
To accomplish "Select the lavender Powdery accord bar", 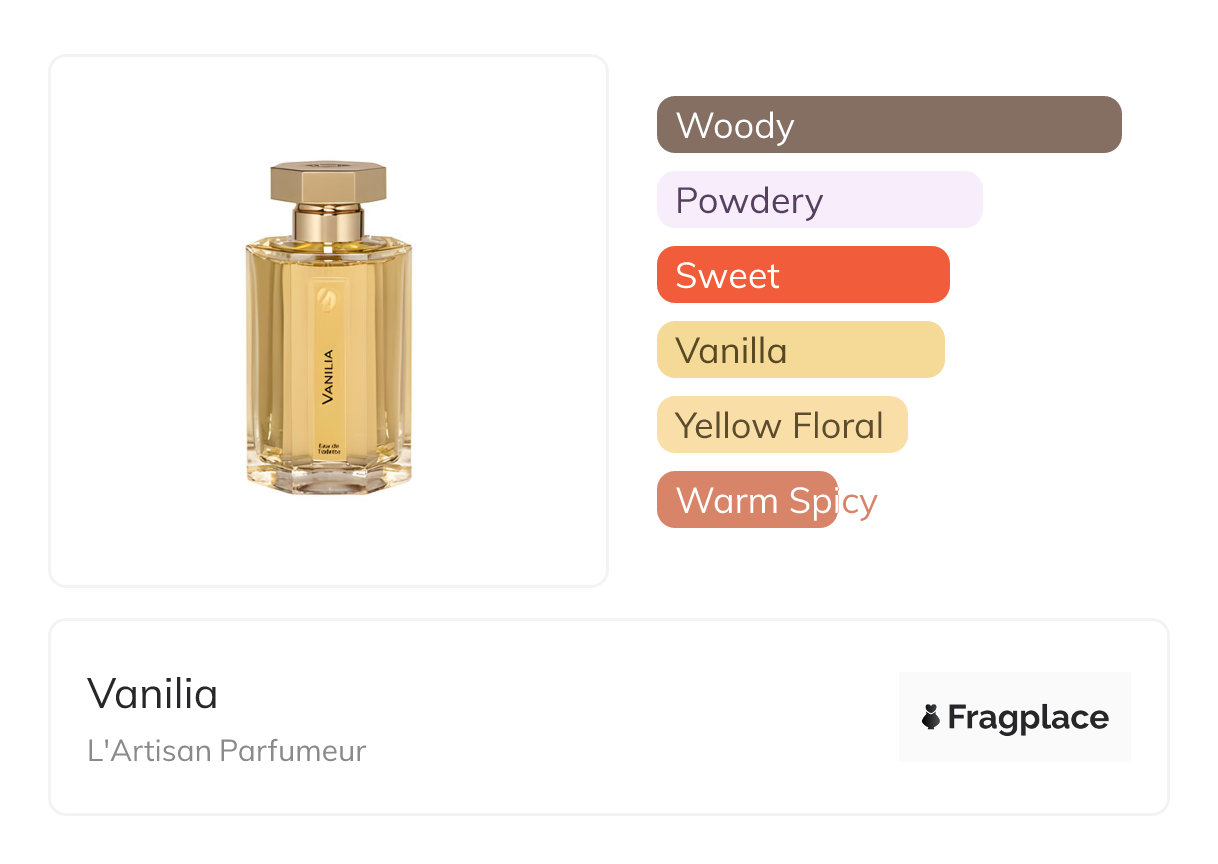I will click(819, 200).
